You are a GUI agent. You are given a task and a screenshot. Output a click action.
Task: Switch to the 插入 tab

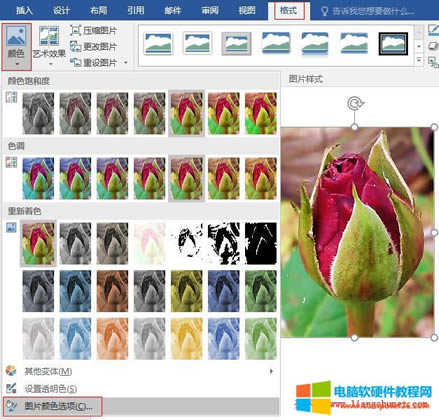pos(24,10)
